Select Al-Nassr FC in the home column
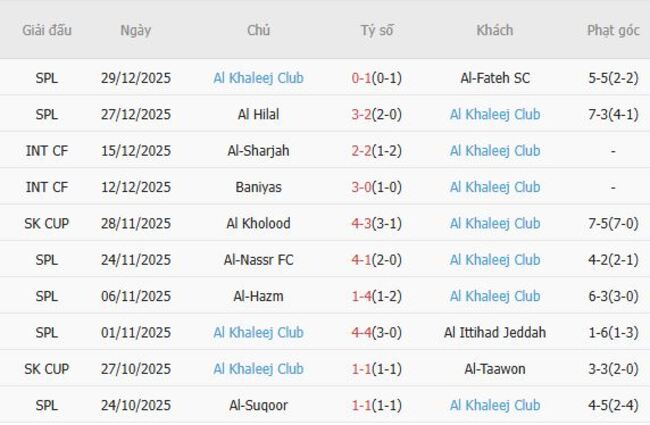 click(258, 260)
